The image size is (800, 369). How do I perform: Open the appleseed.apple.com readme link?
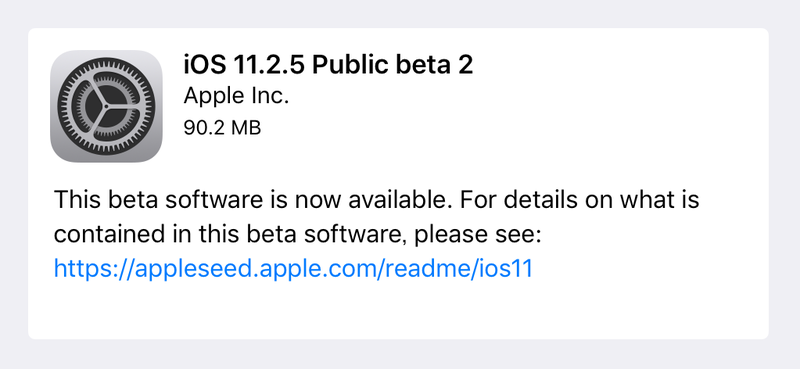(293, 268)
